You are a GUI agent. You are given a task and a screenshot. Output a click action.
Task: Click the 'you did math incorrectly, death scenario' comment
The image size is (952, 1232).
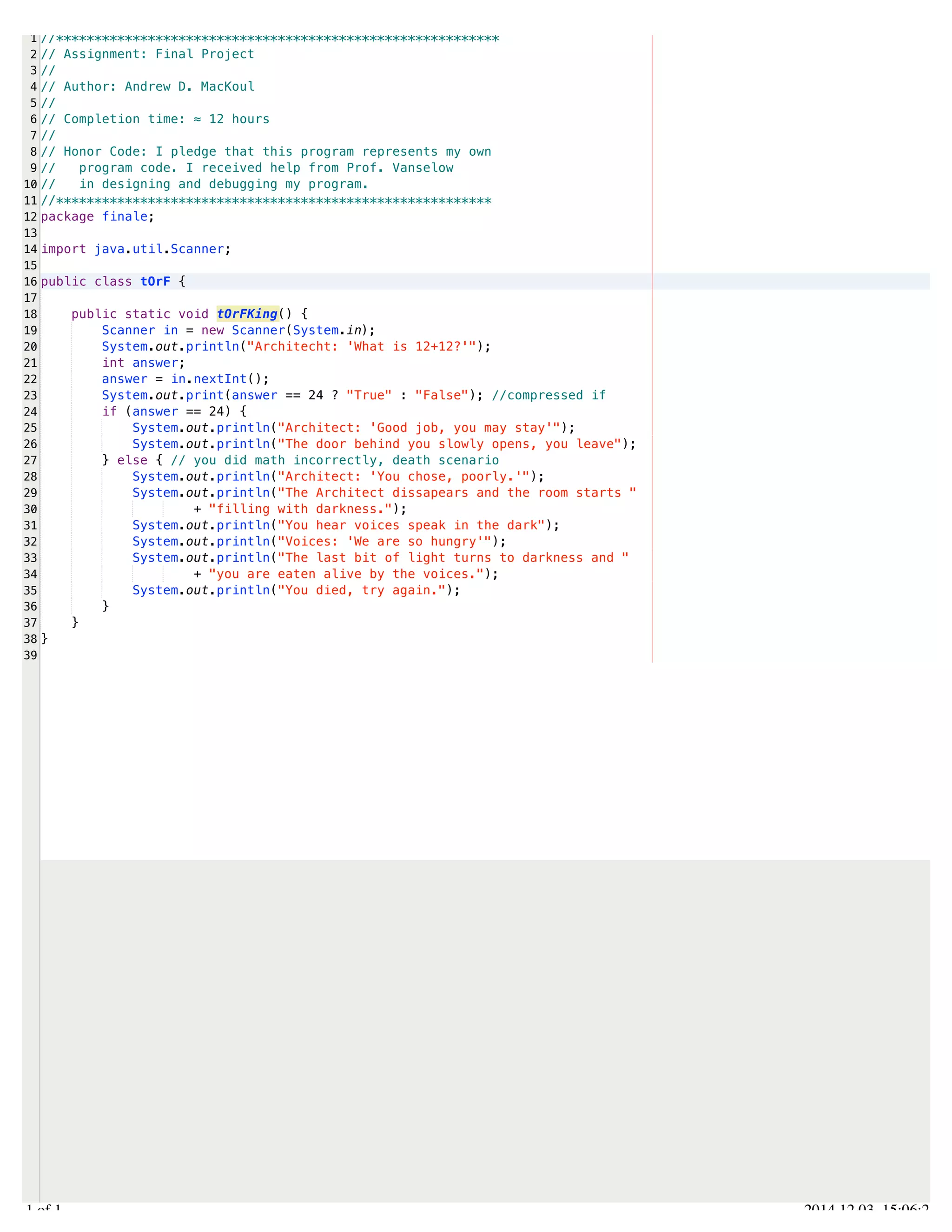pyautogui.click(x=335, y=460)
